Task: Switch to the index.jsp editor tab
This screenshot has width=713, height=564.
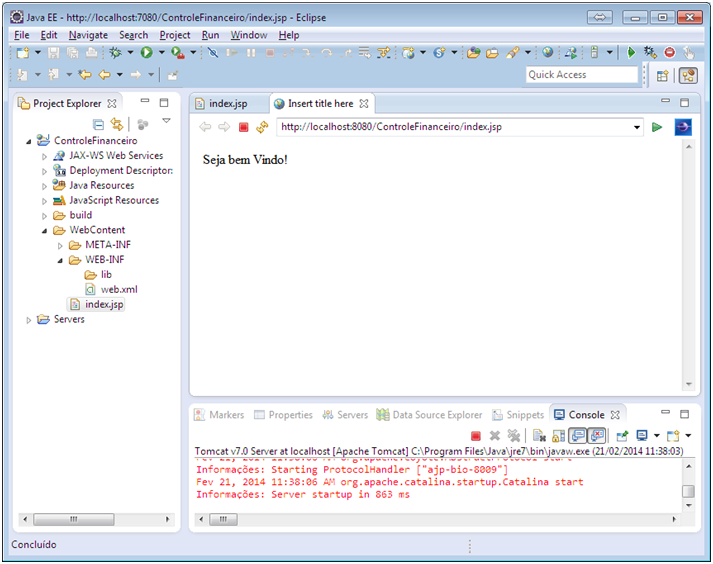Action: (x=227, y=104)
